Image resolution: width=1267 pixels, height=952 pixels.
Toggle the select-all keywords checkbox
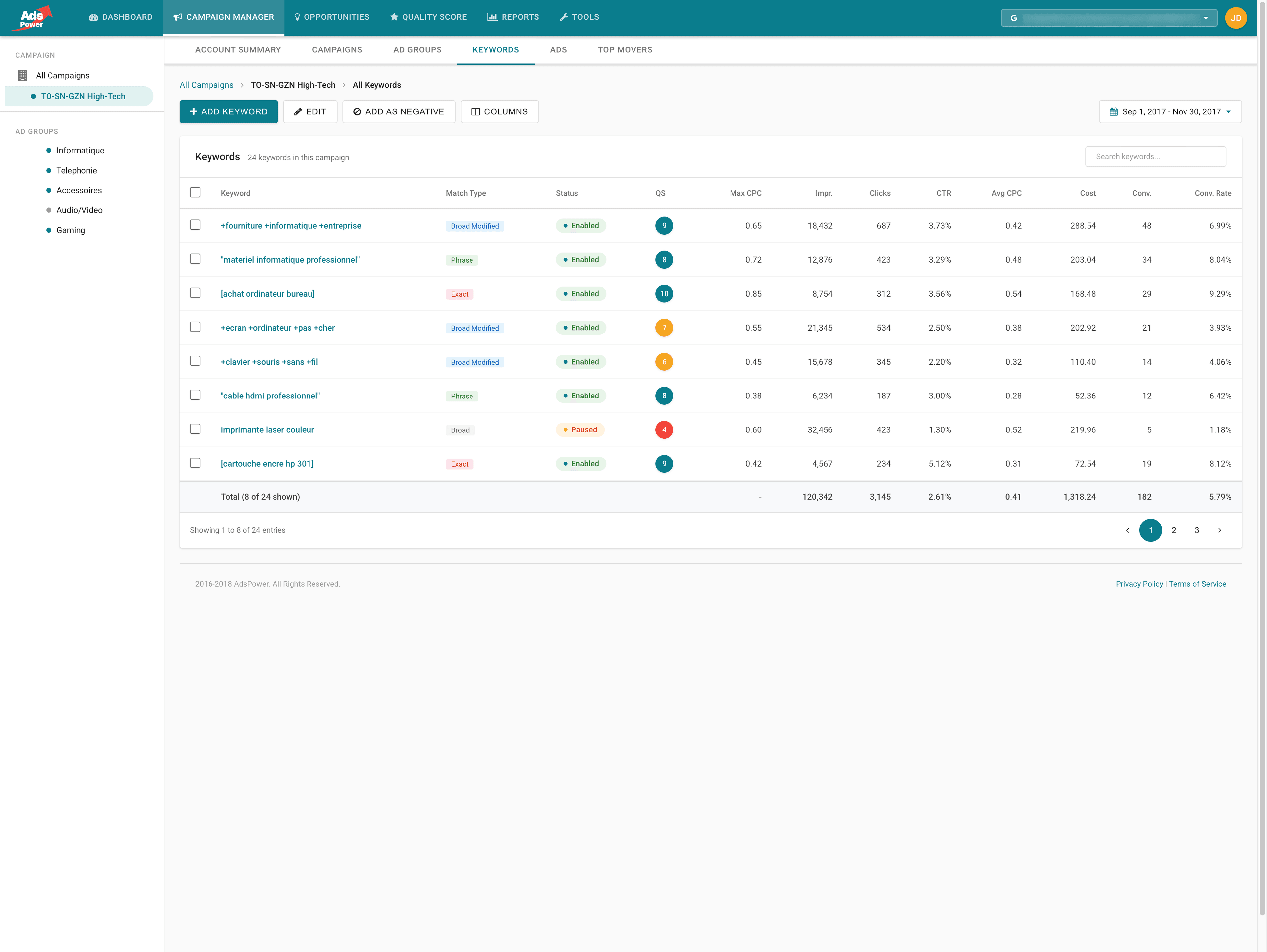(x=195, y=192)
